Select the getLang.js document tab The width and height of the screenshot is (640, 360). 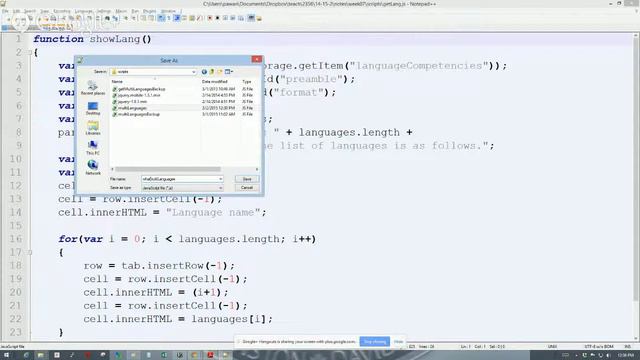tap(57, 28)
